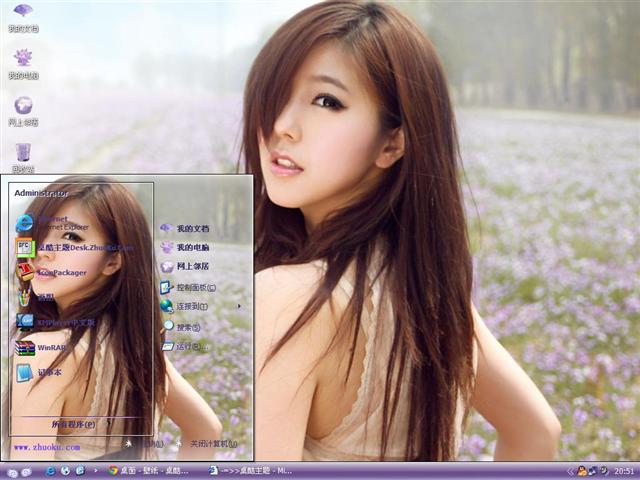Open 记事本 Notepad from the Start menu
Viewport: 640px width, 480px height.
coord(39,372)
